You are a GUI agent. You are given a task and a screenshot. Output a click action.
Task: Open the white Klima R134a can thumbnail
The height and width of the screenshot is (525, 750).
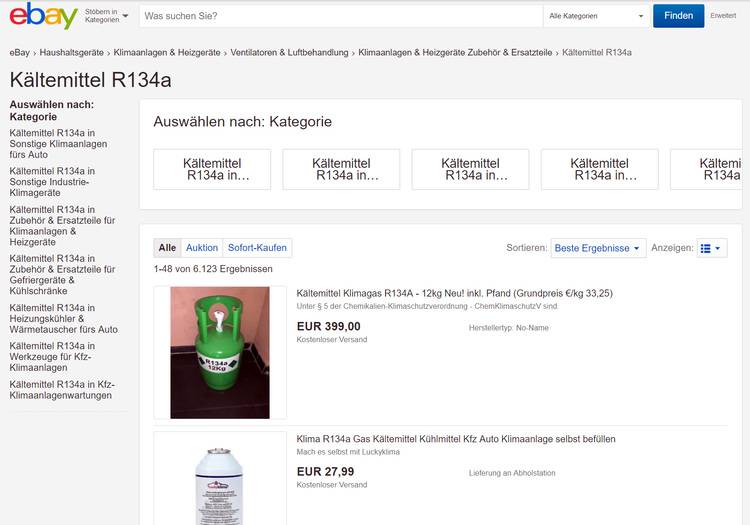pyautogui.click(x=219, y=482)
